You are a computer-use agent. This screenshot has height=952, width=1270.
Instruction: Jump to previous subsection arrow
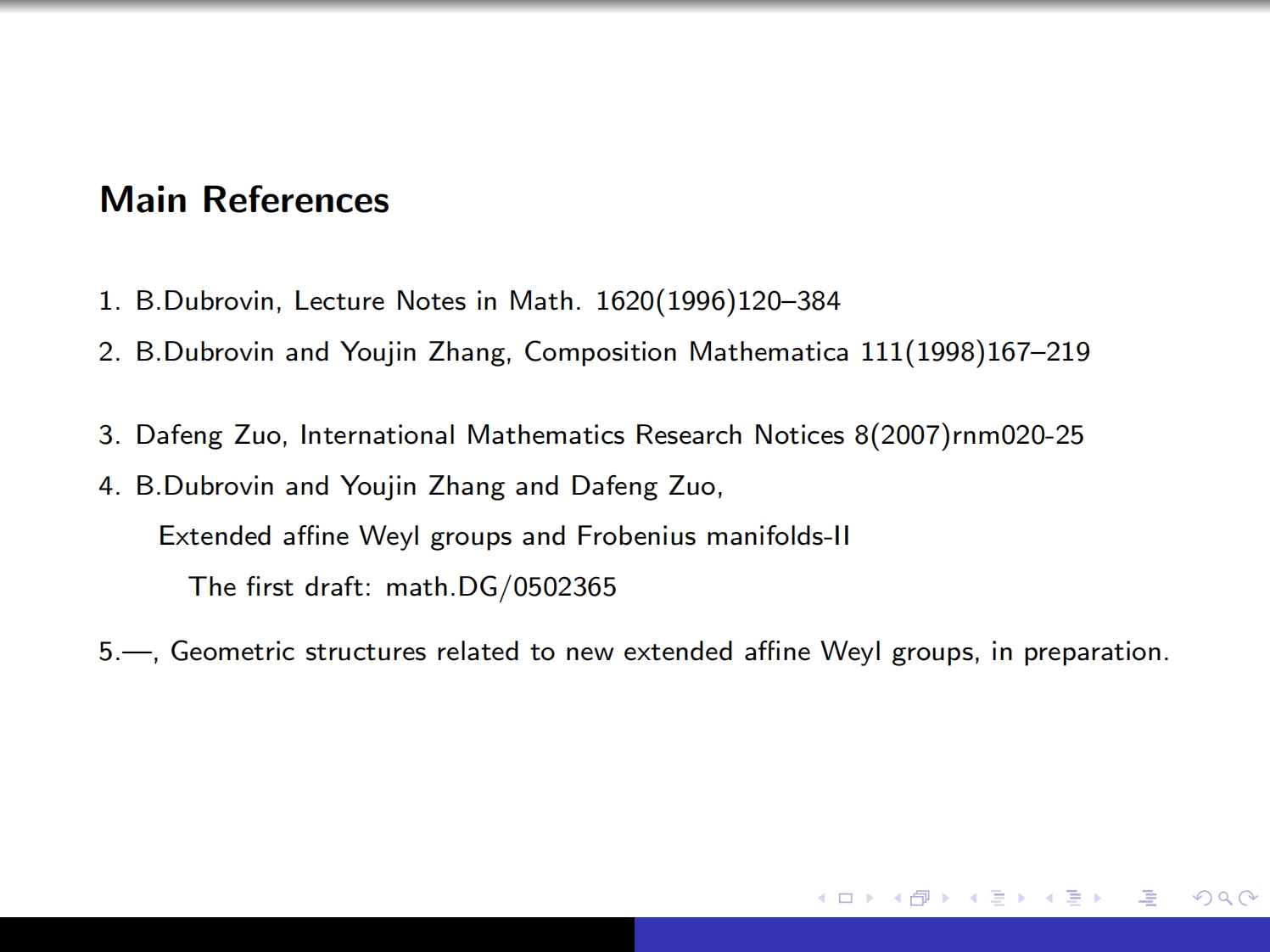click(973, 898)
